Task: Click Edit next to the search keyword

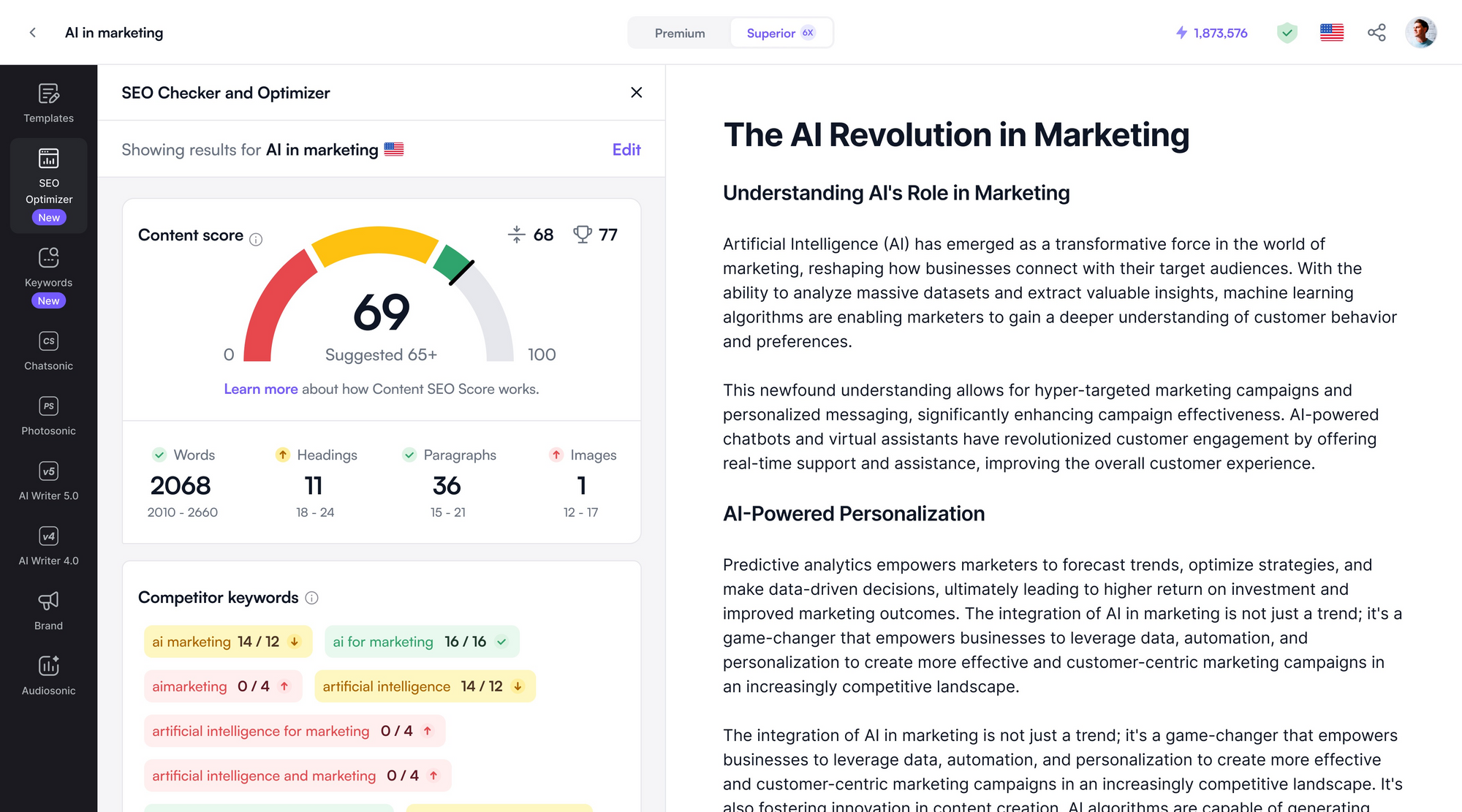Action: click(626, 150)
